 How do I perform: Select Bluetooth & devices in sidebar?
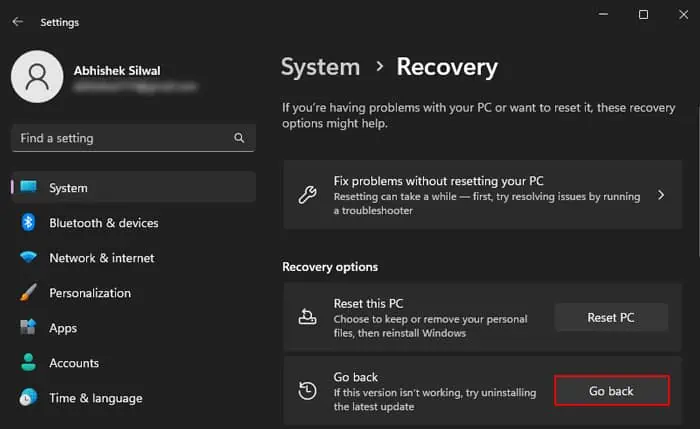coord(104,223)
